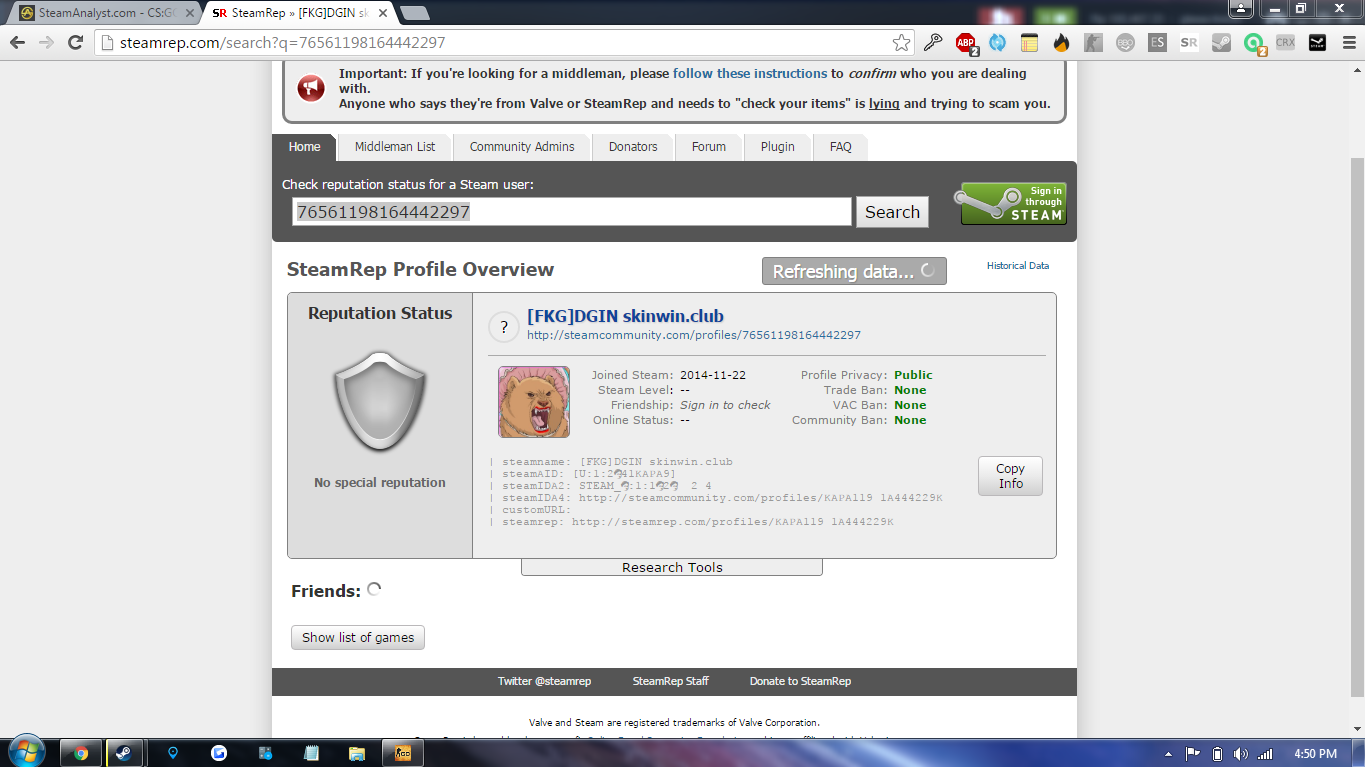Expand the Show list of games section
The image size is (1365, 767).
tap(357, 637)
